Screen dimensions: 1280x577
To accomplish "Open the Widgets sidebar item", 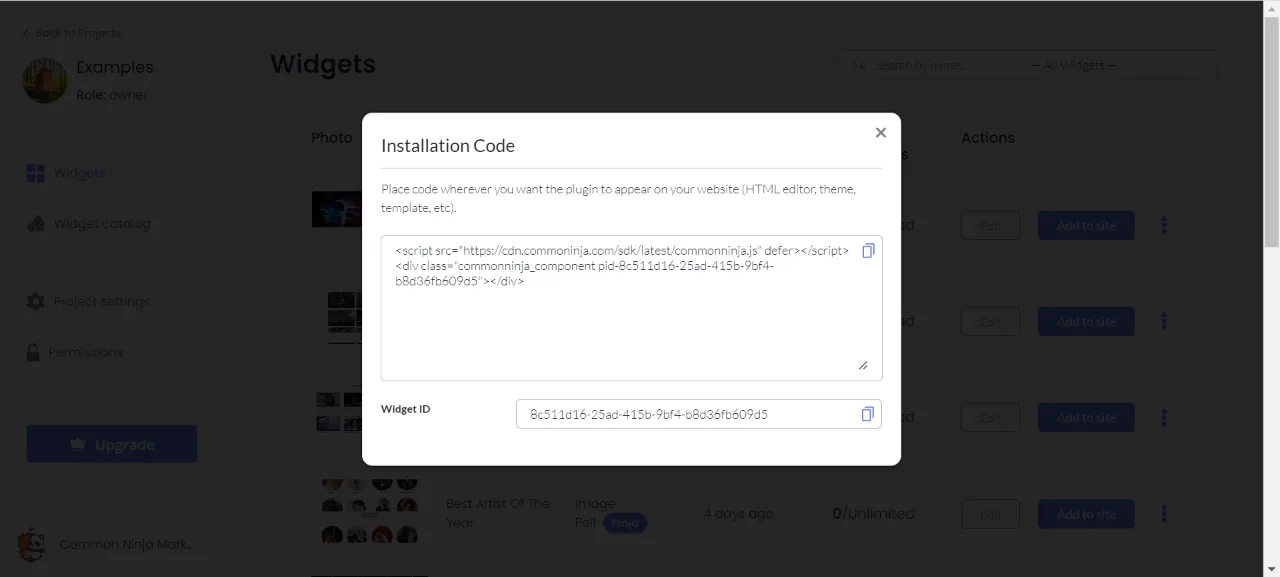I will coord(80,173).
